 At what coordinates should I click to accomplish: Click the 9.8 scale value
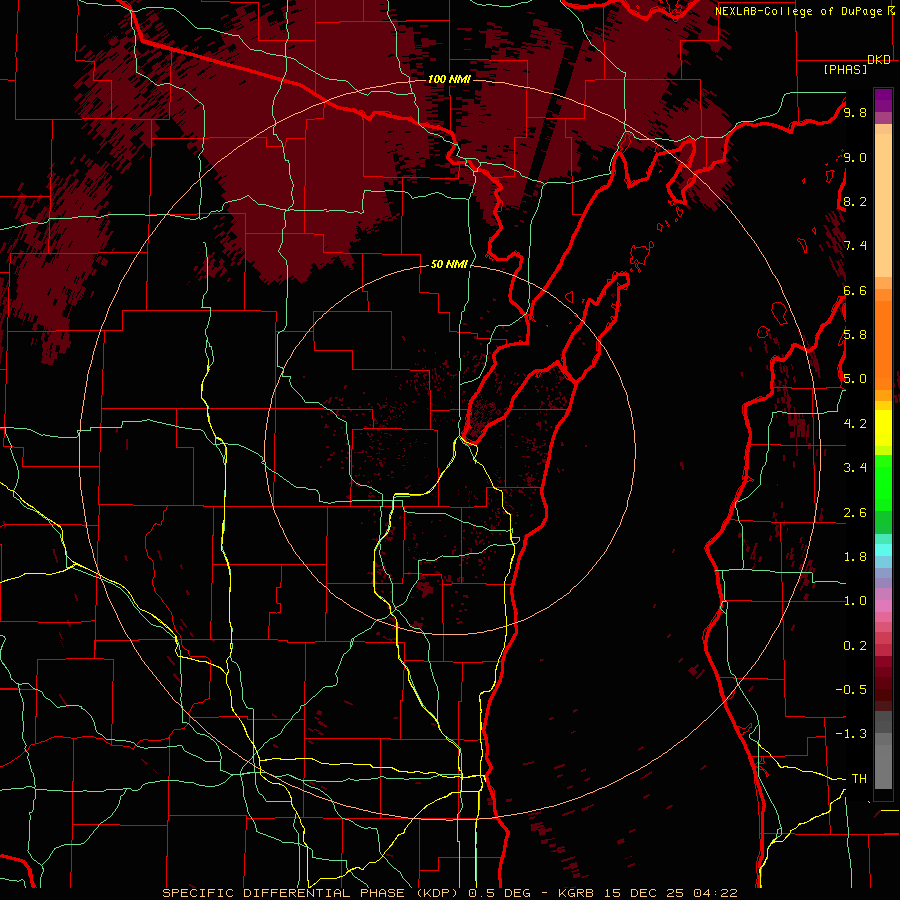pyautogui.click(x=855, y=113)
